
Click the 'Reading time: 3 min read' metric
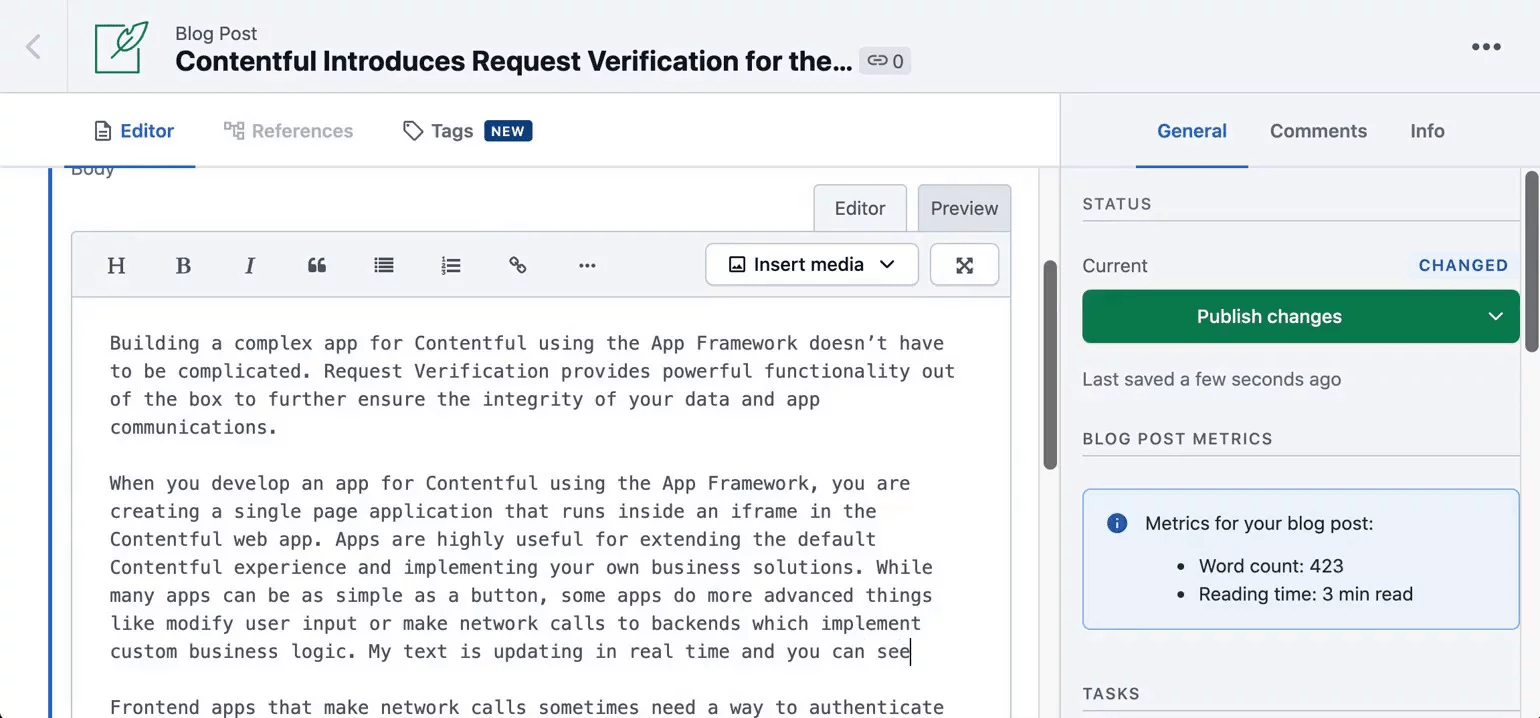1306,594
